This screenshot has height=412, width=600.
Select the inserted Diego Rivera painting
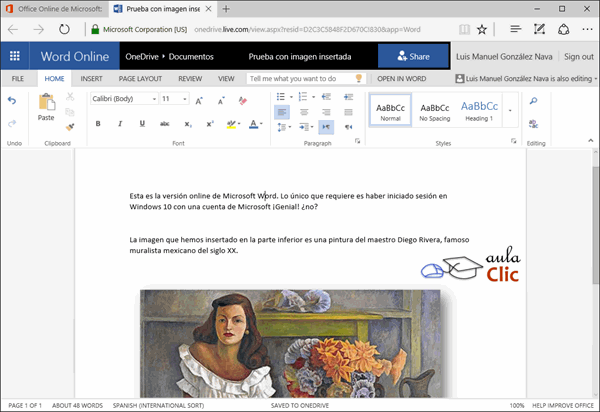[290, 344]
